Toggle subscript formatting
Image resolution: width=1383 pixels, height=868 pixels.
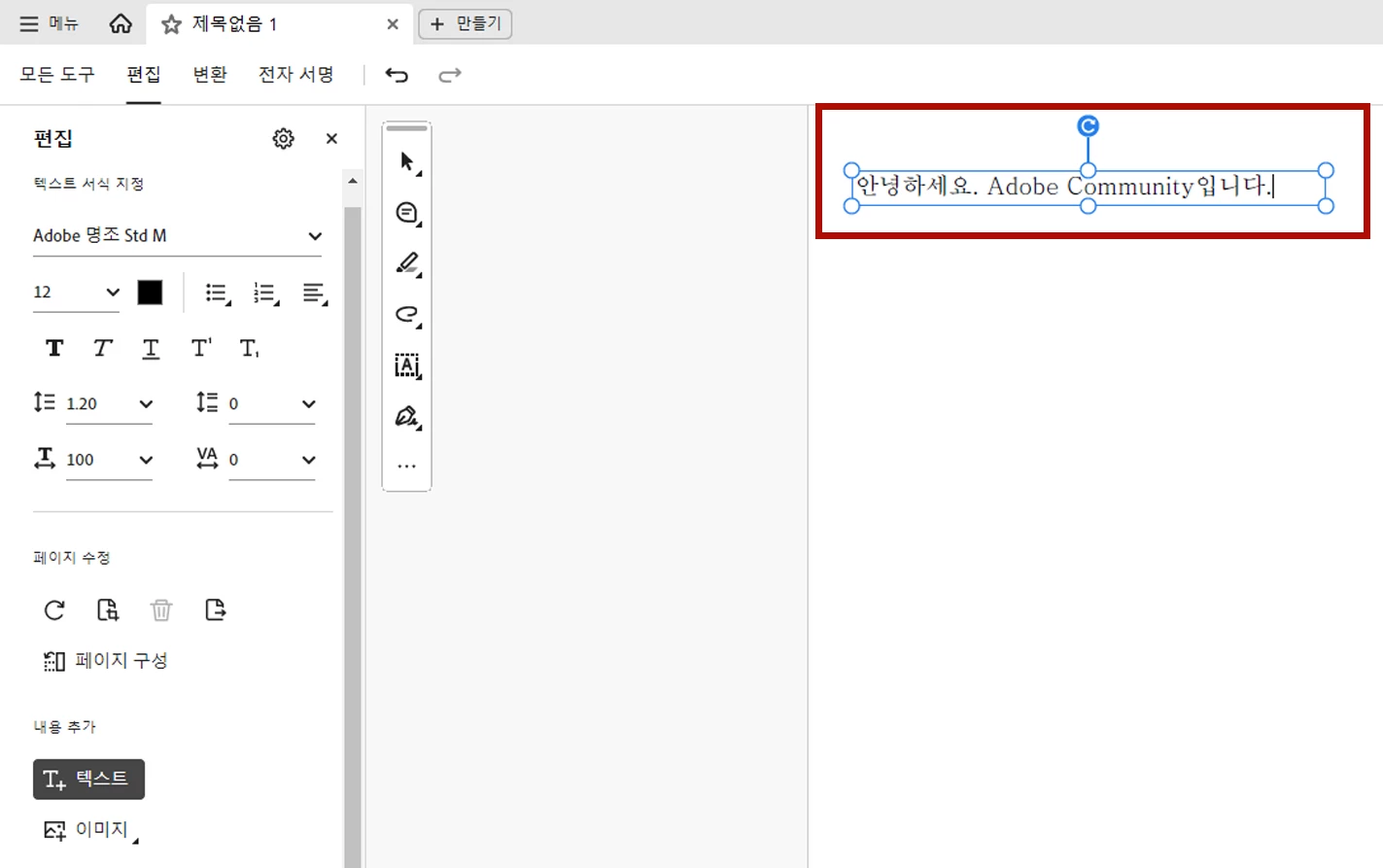point(249,348)
